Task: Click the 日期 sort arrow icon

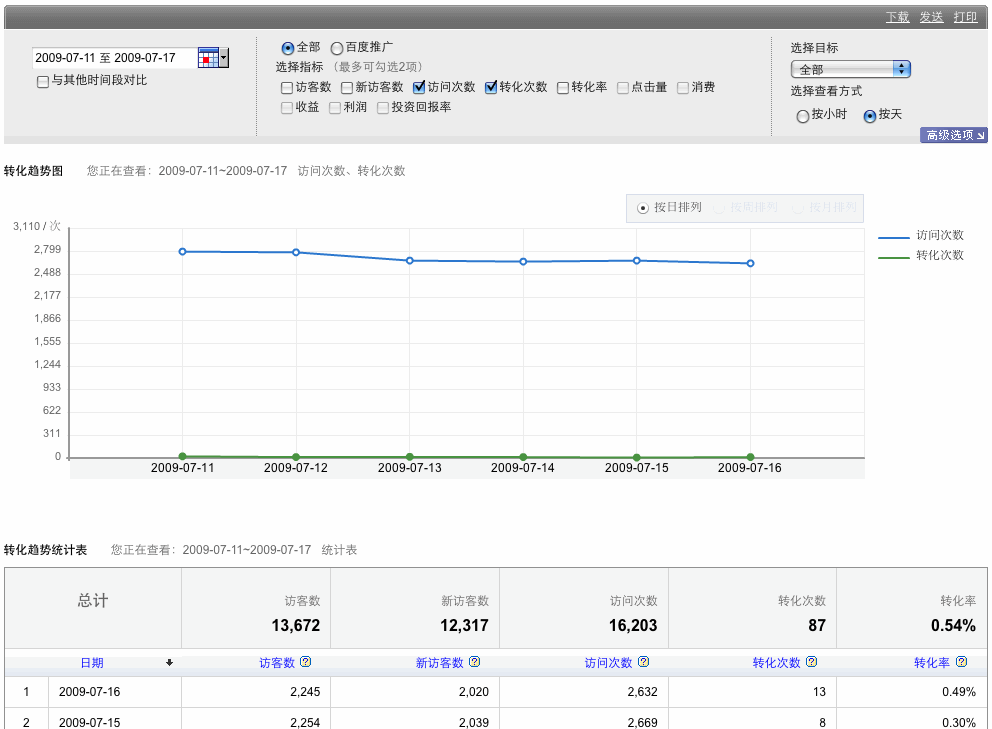Action: click(170, 663)
